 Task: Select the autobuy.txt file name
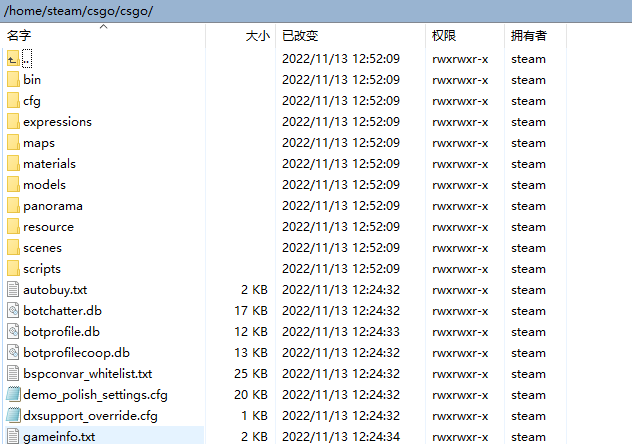(x=55, y=290)
